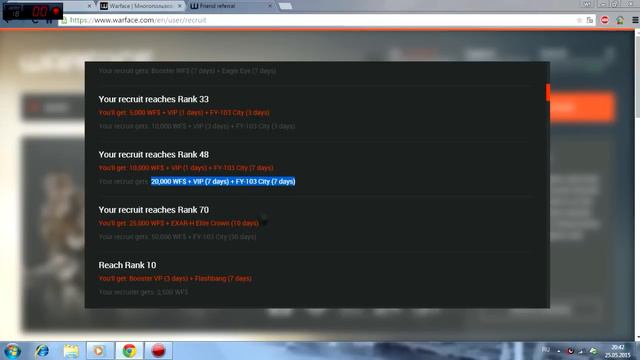
Task: Click the orange Reach Rank 10 reward line
Action: [x=175, y=278]
